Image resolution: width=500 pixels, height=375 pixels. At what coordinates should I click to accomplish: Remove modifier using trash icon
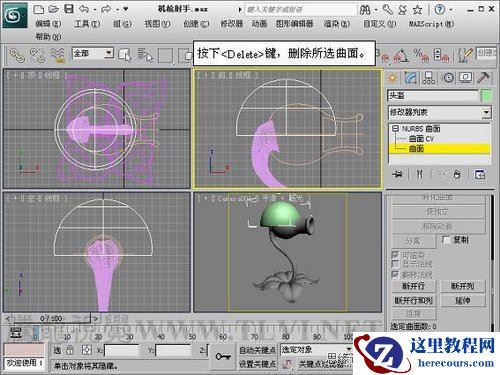(457, 174)
